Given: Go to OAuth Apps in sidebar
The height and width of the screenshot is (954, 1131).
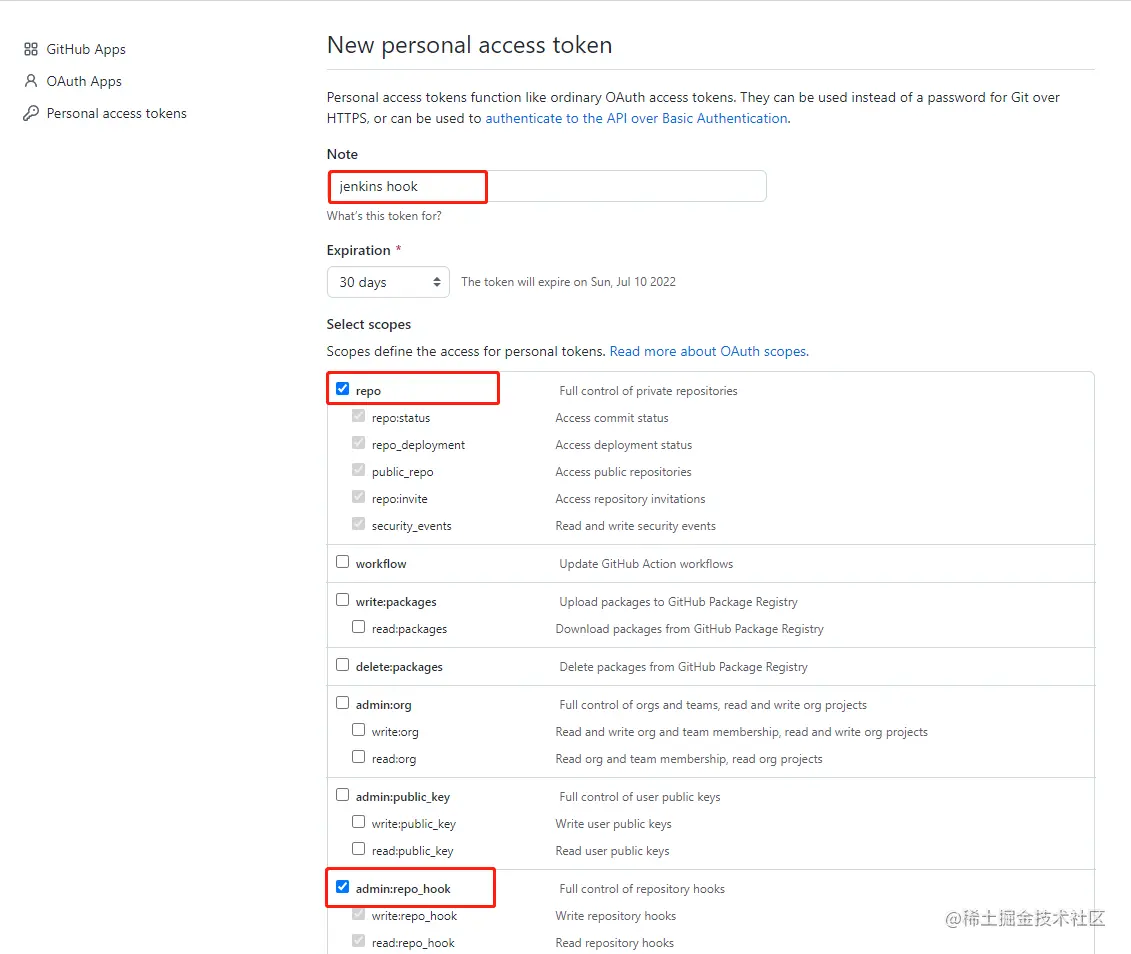Looking at the screenshot, I should (x=84, y=81).
